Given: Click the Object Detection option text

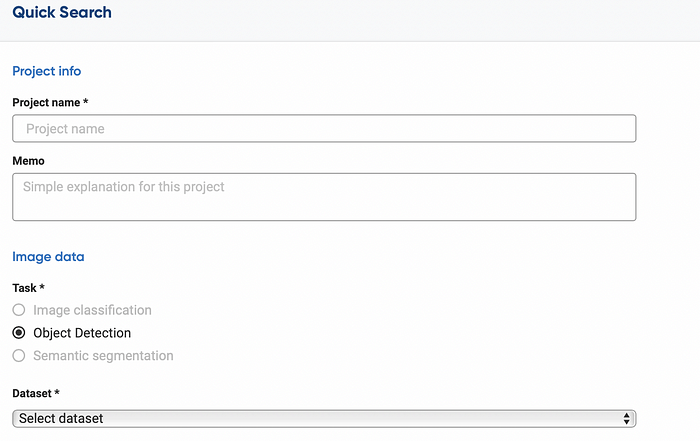Looking at the screenshot, I should click(x=82, y=333).
